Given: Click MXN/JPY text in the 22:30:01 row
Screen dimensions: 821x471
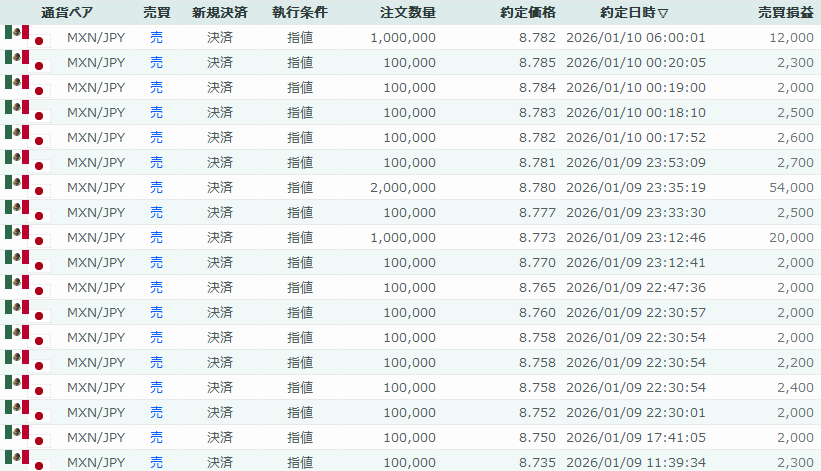Looking at the screenshot, I should pos(95,412).
